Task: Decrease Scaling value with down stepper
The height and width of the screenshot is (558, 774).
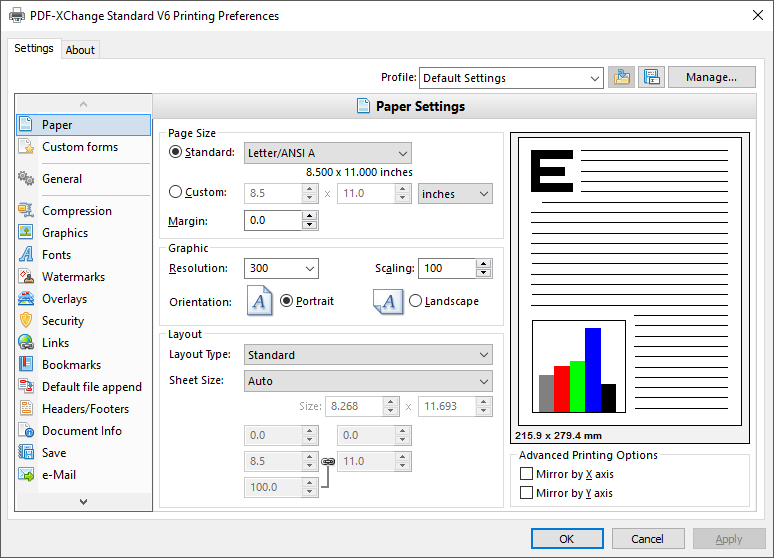Action: tap(484, 273)
